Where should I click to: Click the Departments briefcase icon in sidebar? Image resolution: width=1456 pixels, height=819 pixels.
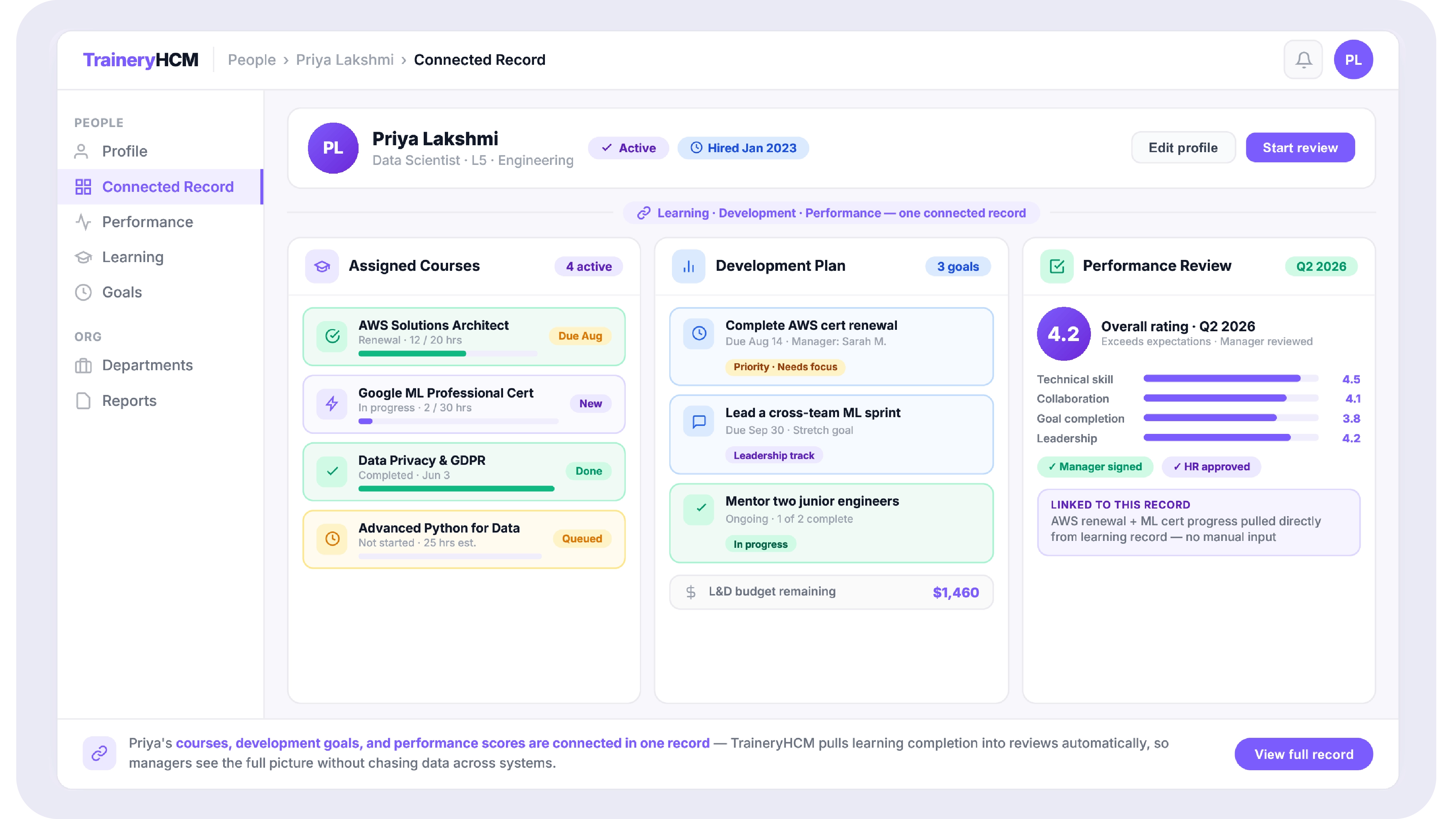tap(83, 365)
